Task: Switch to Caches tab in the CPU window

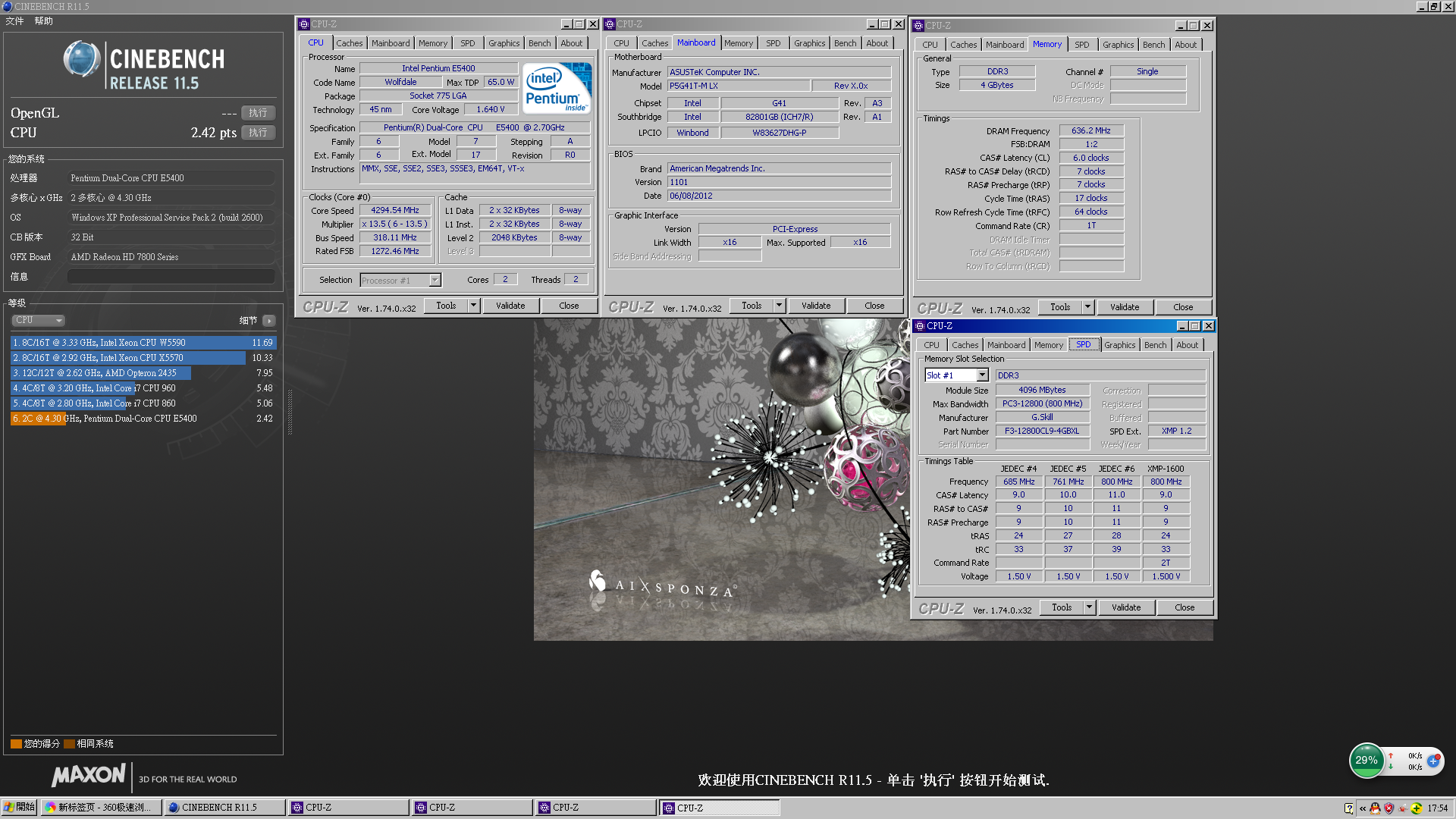Action: pyautogui.click(x=350, y=43)
